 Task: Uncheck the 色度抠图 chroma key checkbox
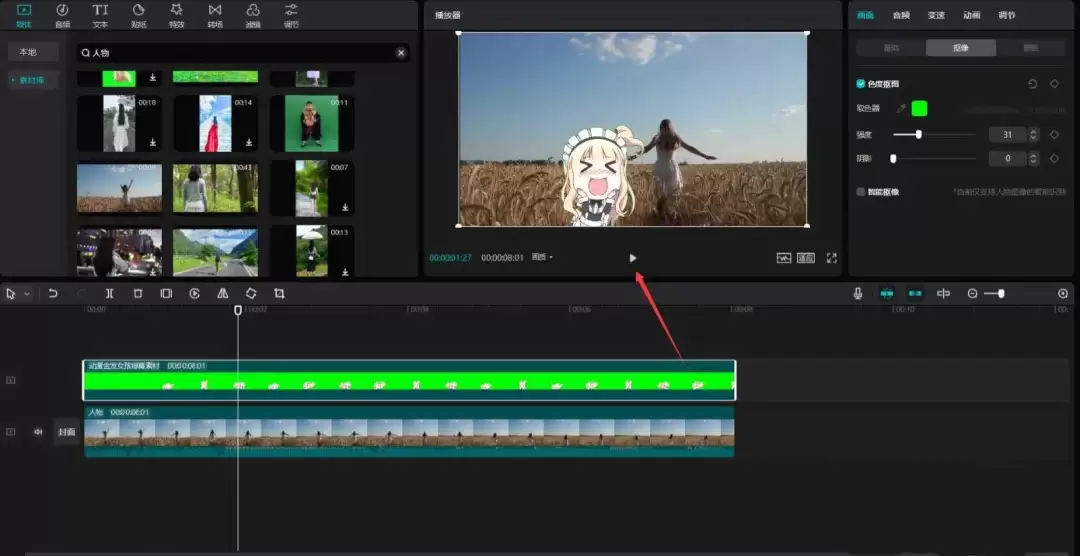(x=861, y=84)
